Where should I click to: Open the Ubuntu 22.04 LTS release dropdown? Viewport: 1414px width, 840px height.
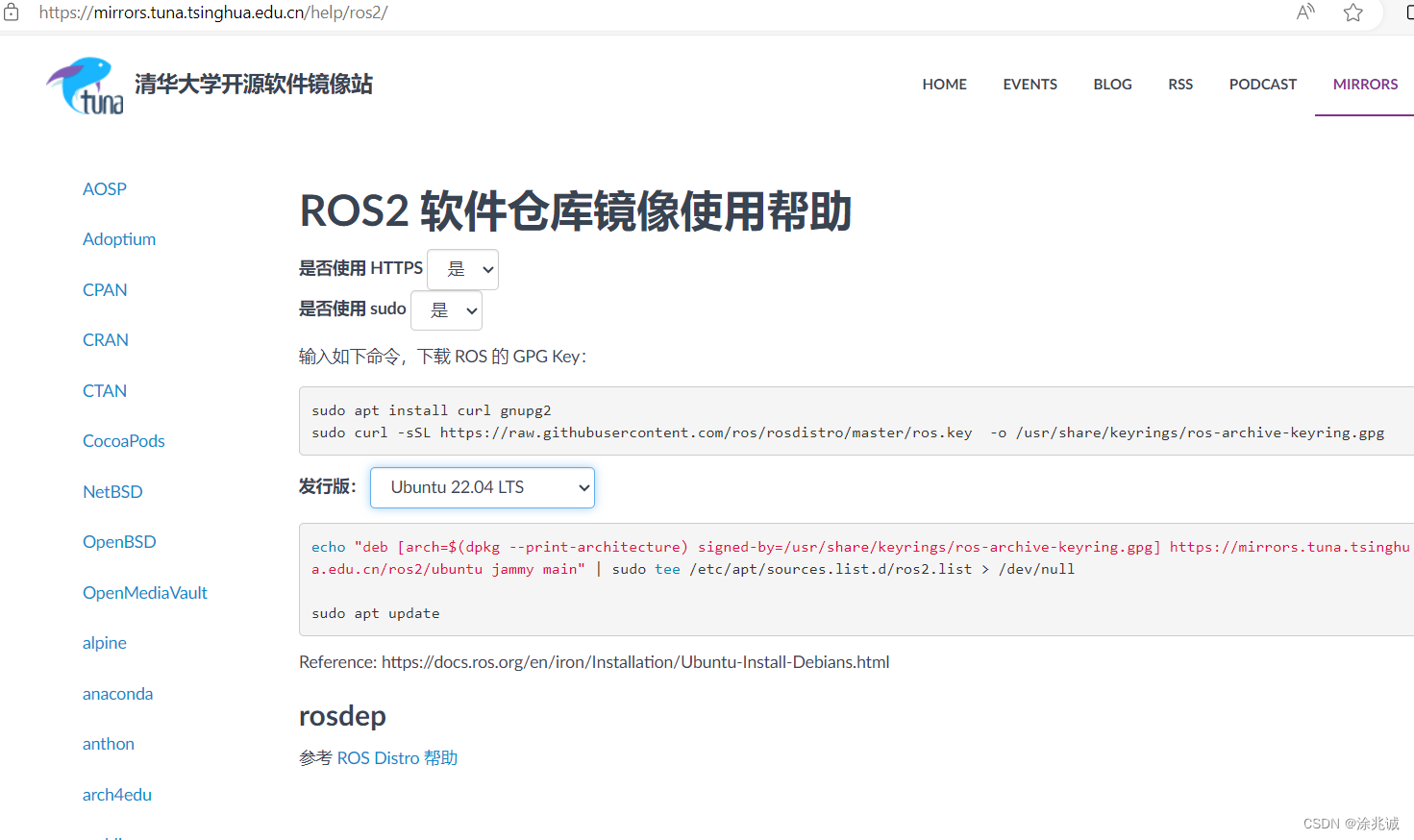coord(483,487)
